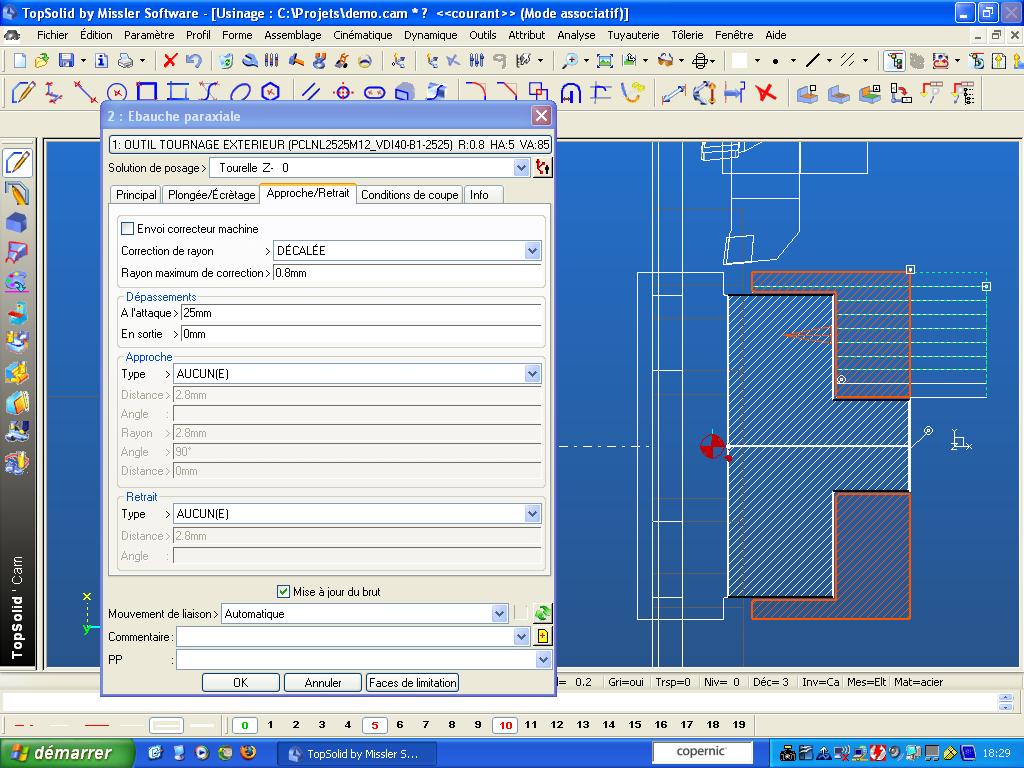
Task: Select the Polygon (hexagon) sketch tool
Action: (270, 92)
